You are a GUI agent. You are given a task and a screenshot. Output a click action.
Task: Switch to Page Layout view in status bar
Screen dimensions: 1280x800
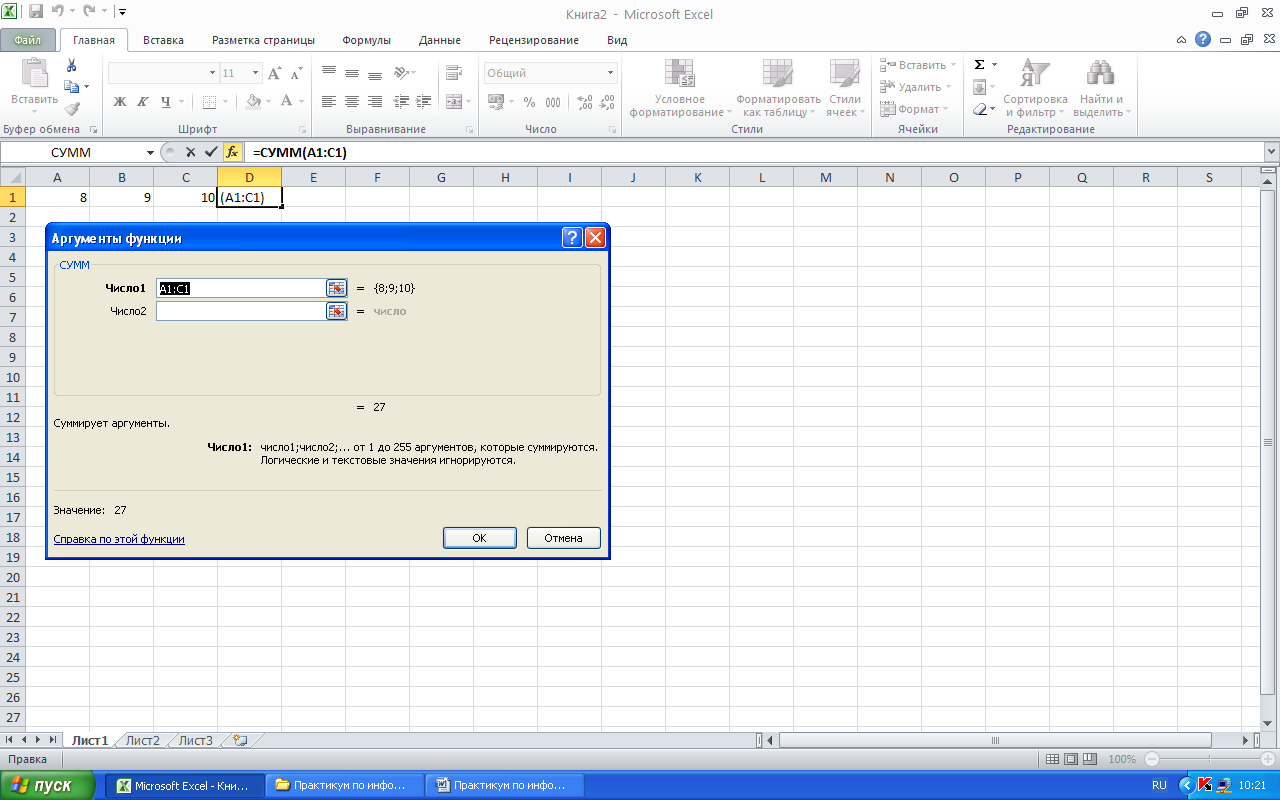coord(1071,759)
